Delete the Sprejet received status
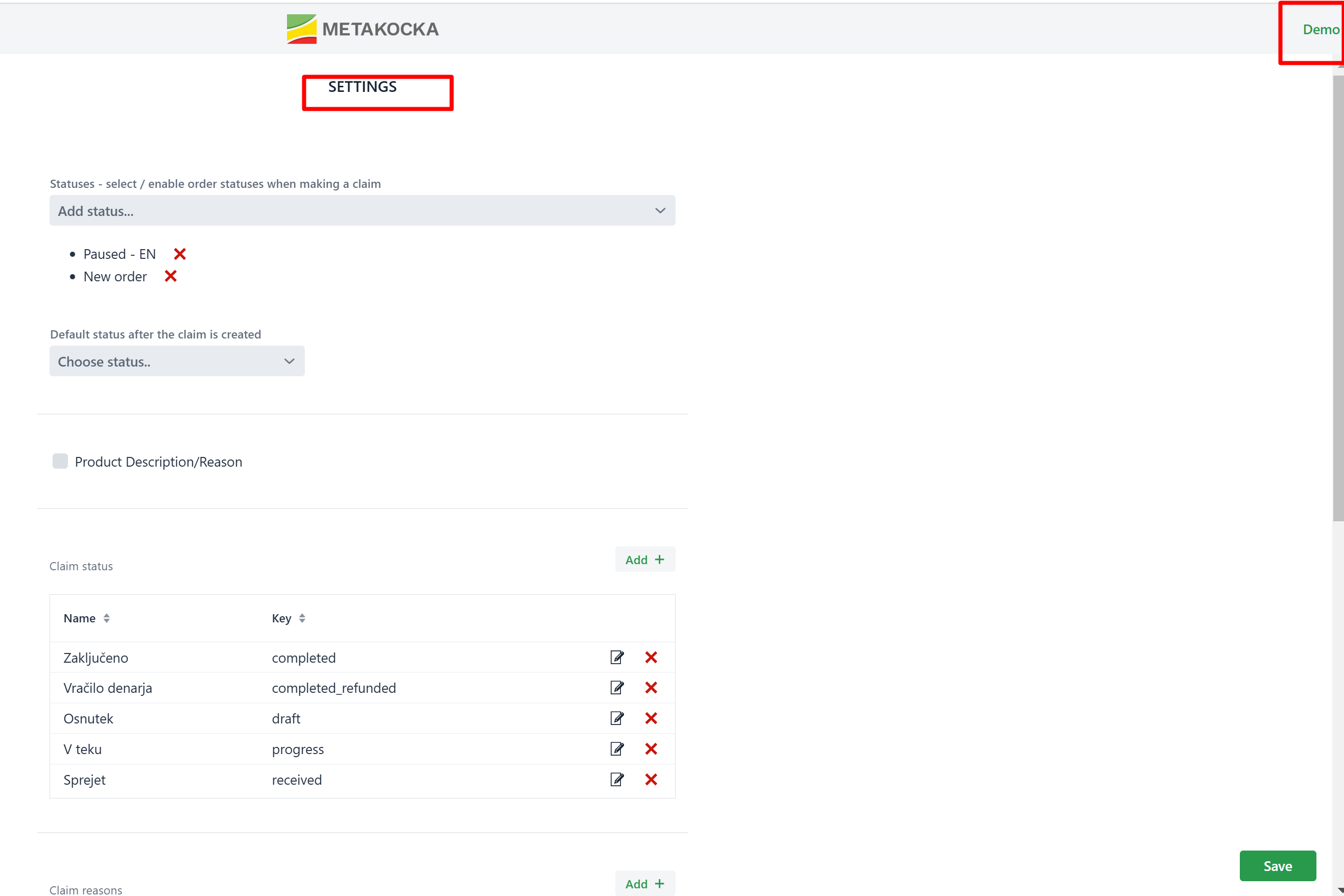The image size is (1344, 896). tap(651, 780)
